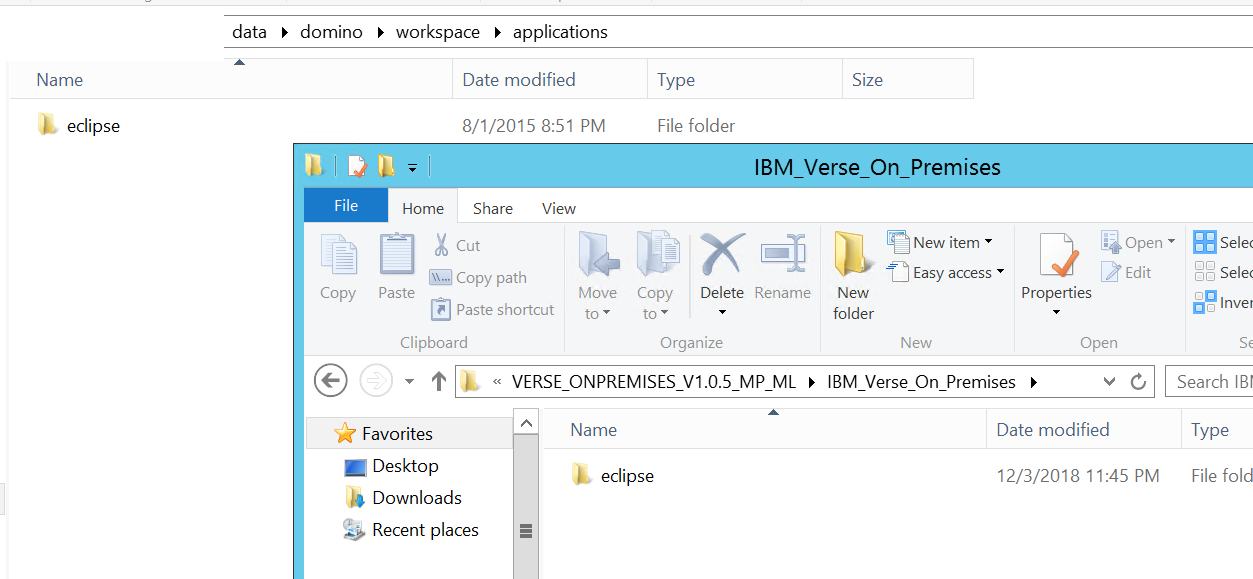The width and height of the screenshot is (1253, 579).
Task: Click the folder system icon in title bar
Action: coord(314,165)
